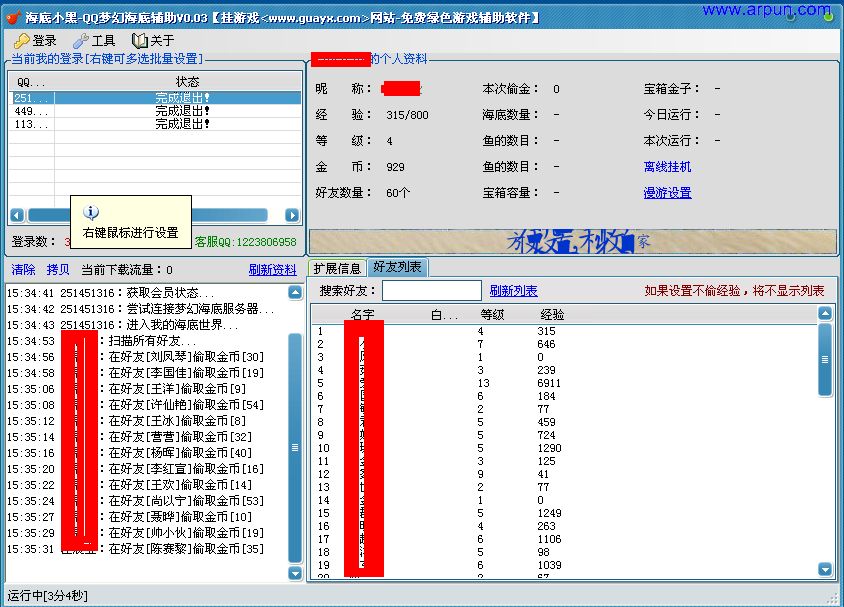This screenshot has width=844, height=607.
Task: Click the app logo in title bar
Action: coord(13,18)
